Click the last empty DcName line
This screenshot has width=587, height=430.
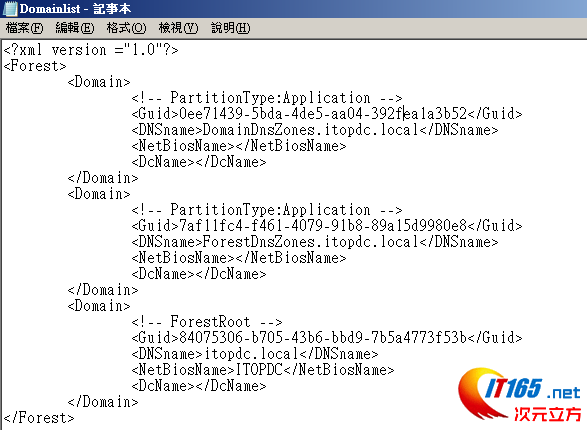pyautogui.click(x=199, y=386)
